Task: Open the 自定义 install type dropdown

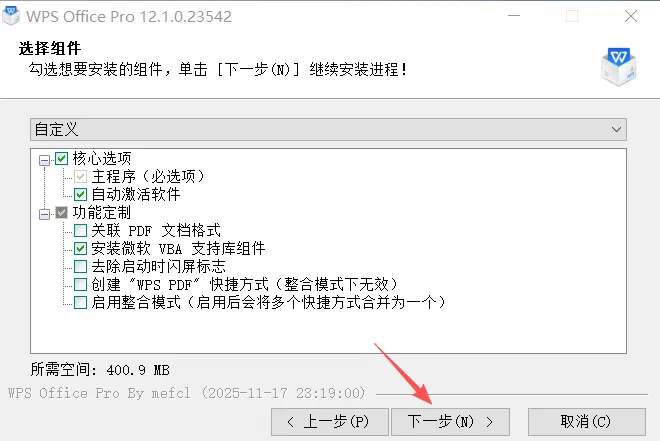Action: click(x=328, y=129)
